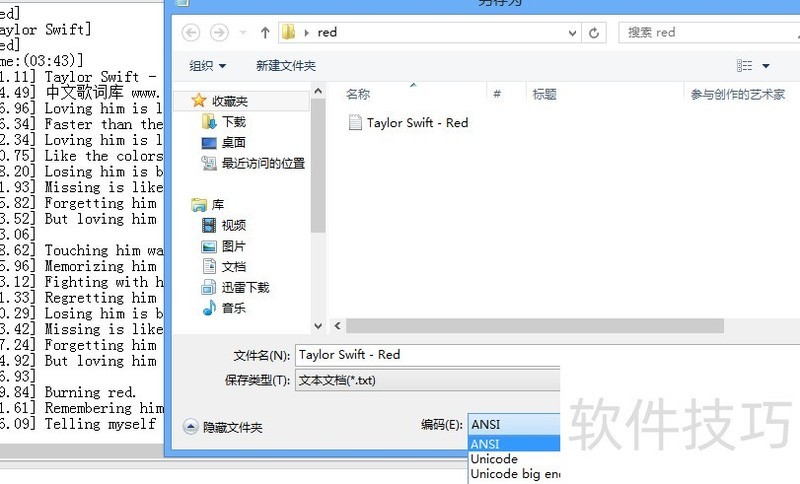Choose ANSI from the encoding list

486,444
